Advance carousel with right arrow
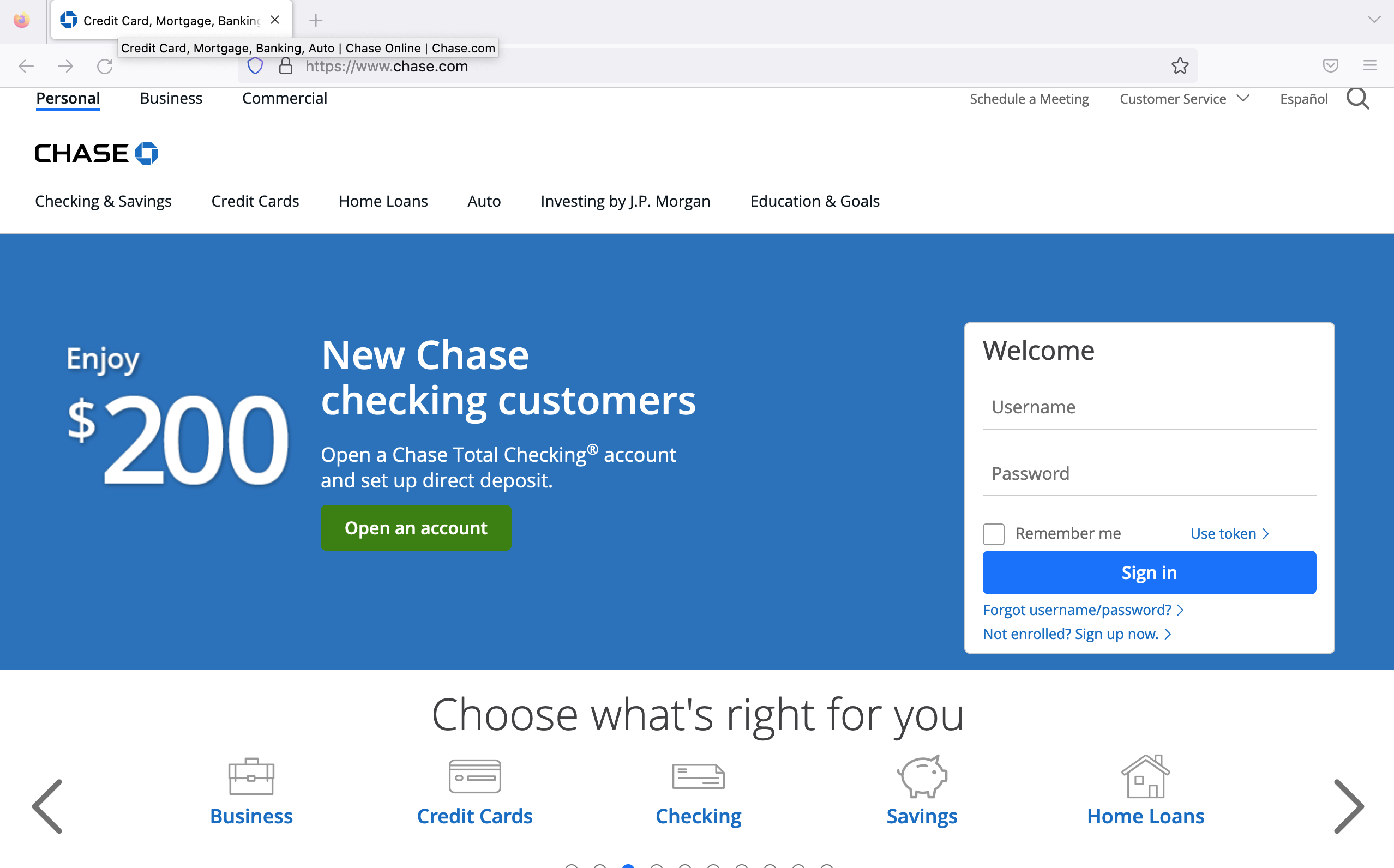The image size is (1394, 868). (x=1348, y=806)
